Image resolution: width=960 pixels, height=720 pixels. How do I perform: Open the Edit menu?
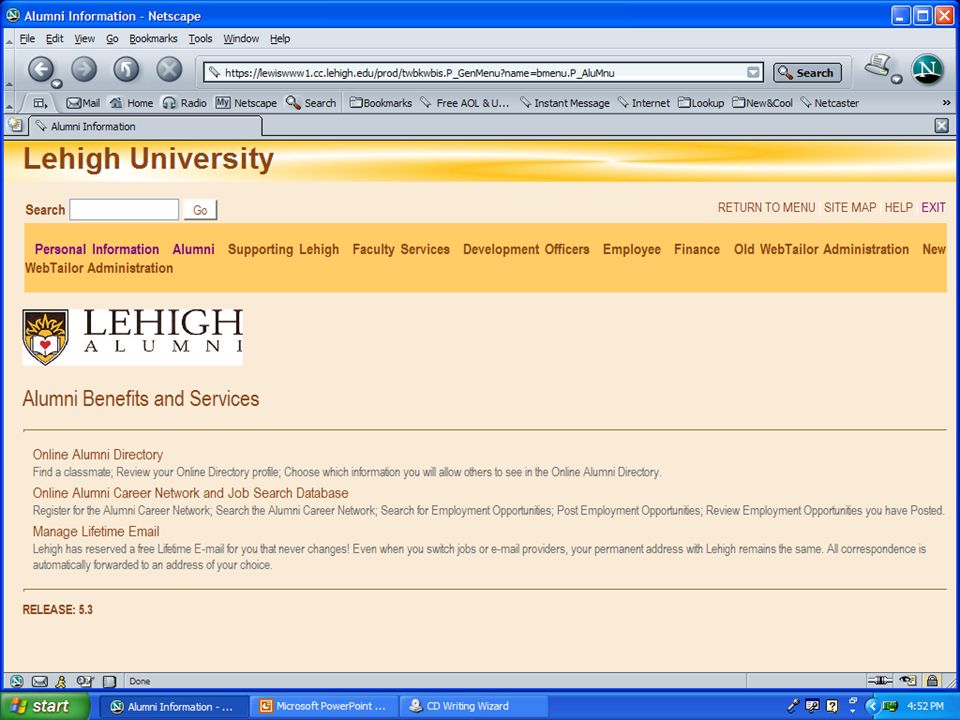point(54,39)
